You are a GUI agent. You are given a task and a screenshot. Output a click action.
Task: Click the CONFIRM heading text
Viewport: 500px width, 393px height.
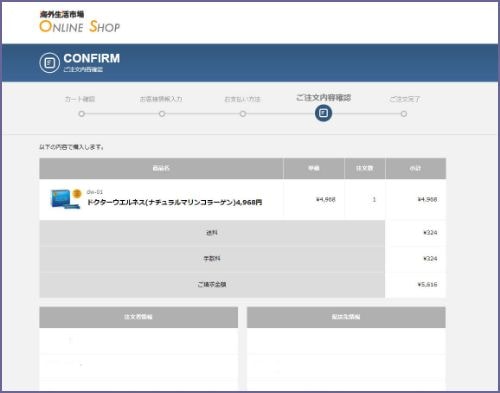click(92, 58)
